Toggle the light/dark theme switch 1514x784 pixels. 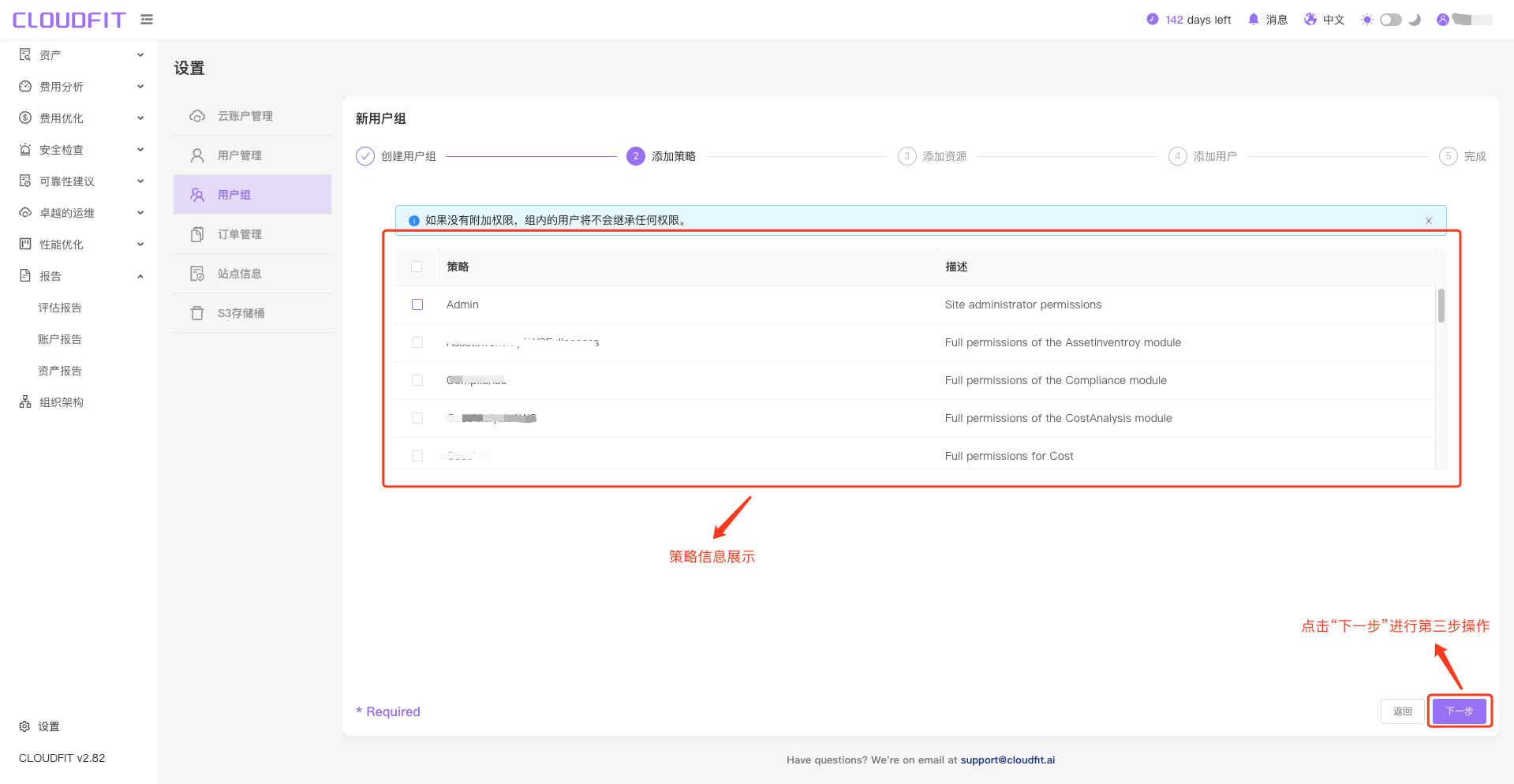point(1391,20)
